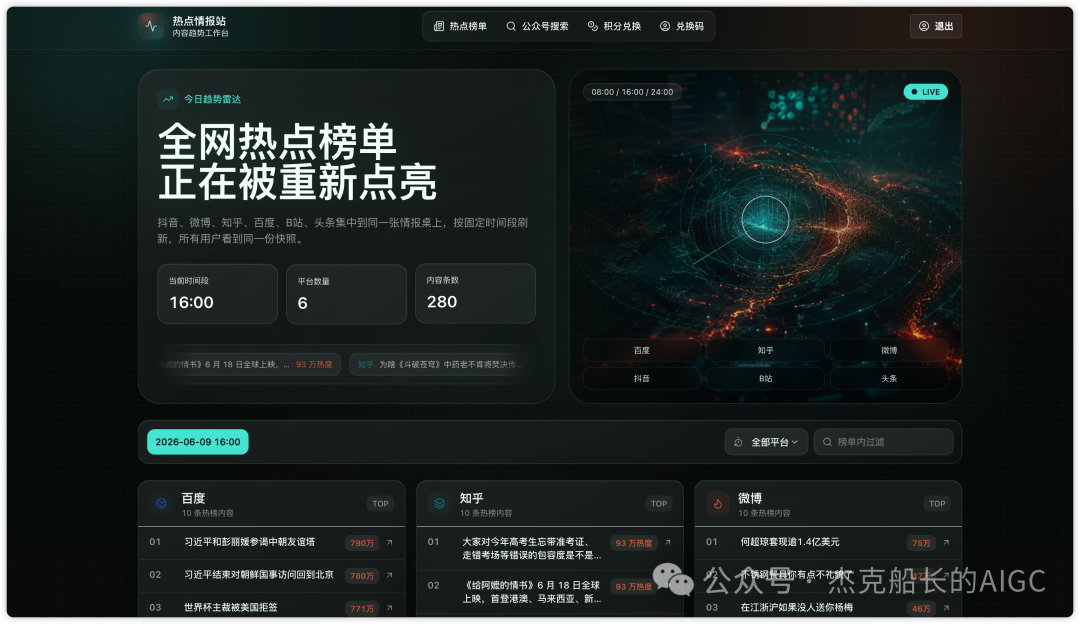Open 知乎 entry about 高考生忘带准考证

tap(531, 548)
